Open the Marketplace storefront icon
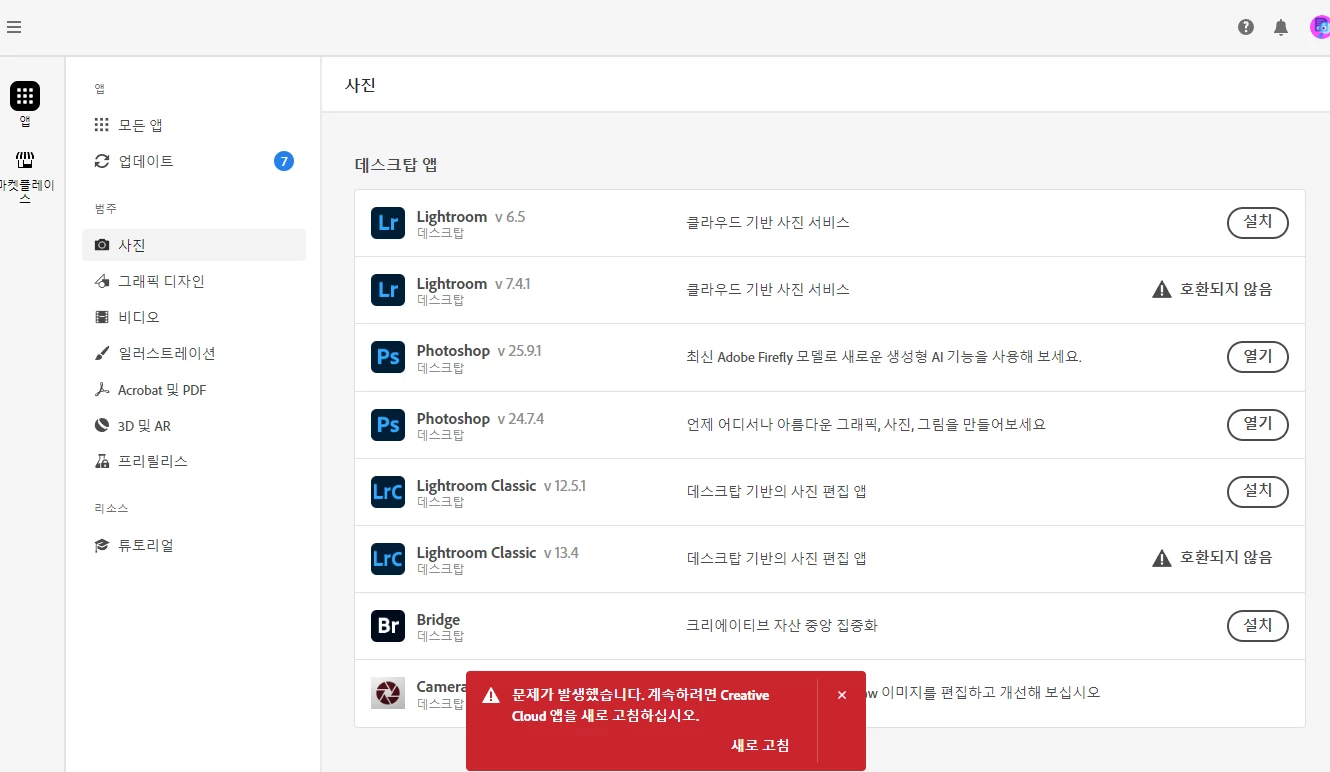This screenshot has height=772, width=1330. 25,160
